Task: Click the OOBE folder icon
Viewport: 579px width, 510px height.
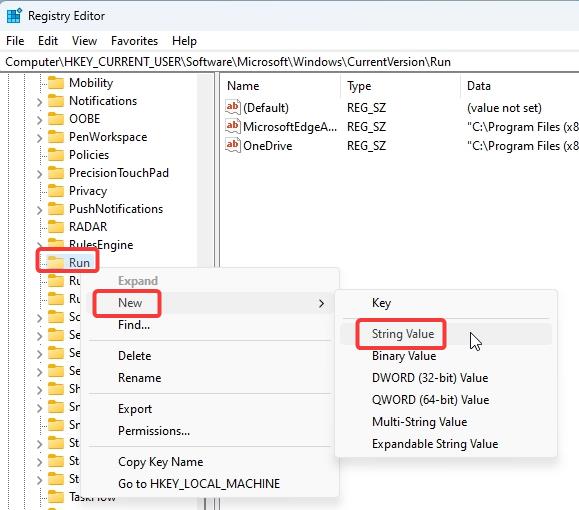Action: [56, 119]
